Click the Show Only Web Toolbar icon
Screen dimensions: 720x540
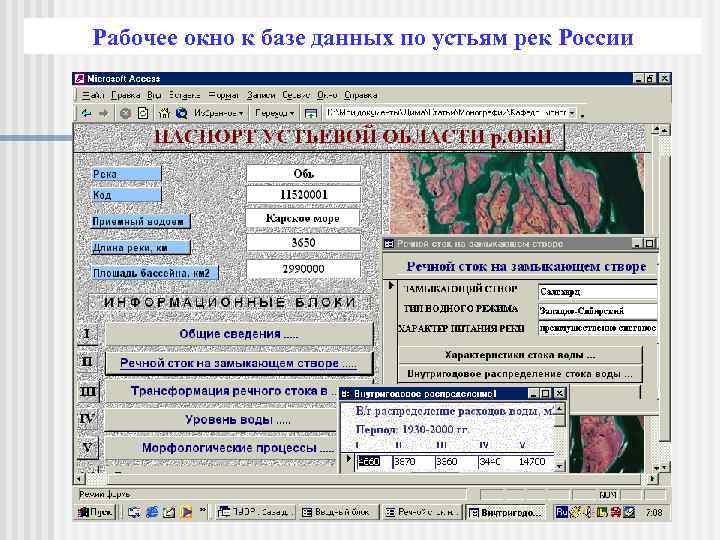[311, 113]
